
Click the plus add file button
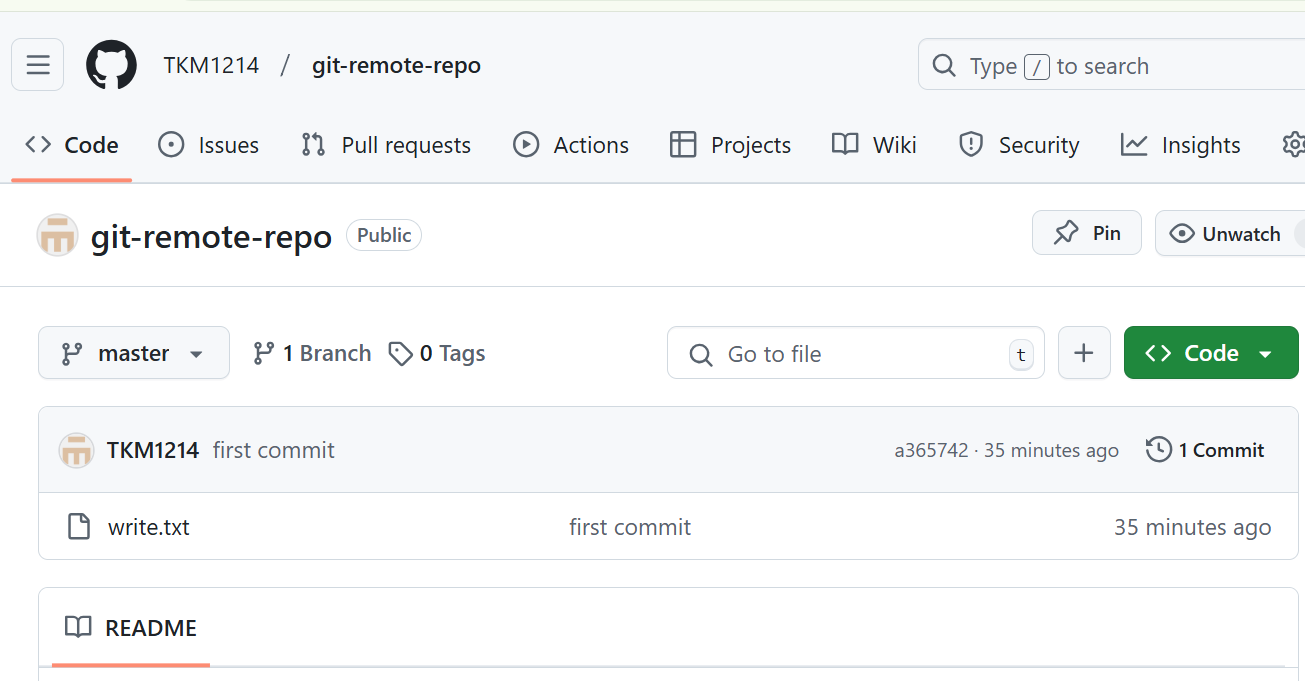point(1084,353)
